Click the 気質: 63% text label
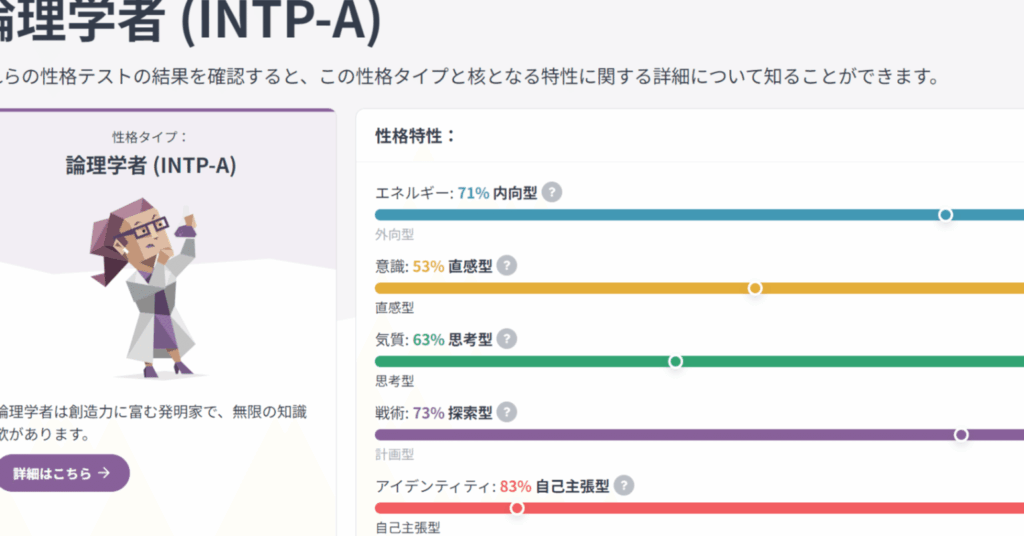 410,340
